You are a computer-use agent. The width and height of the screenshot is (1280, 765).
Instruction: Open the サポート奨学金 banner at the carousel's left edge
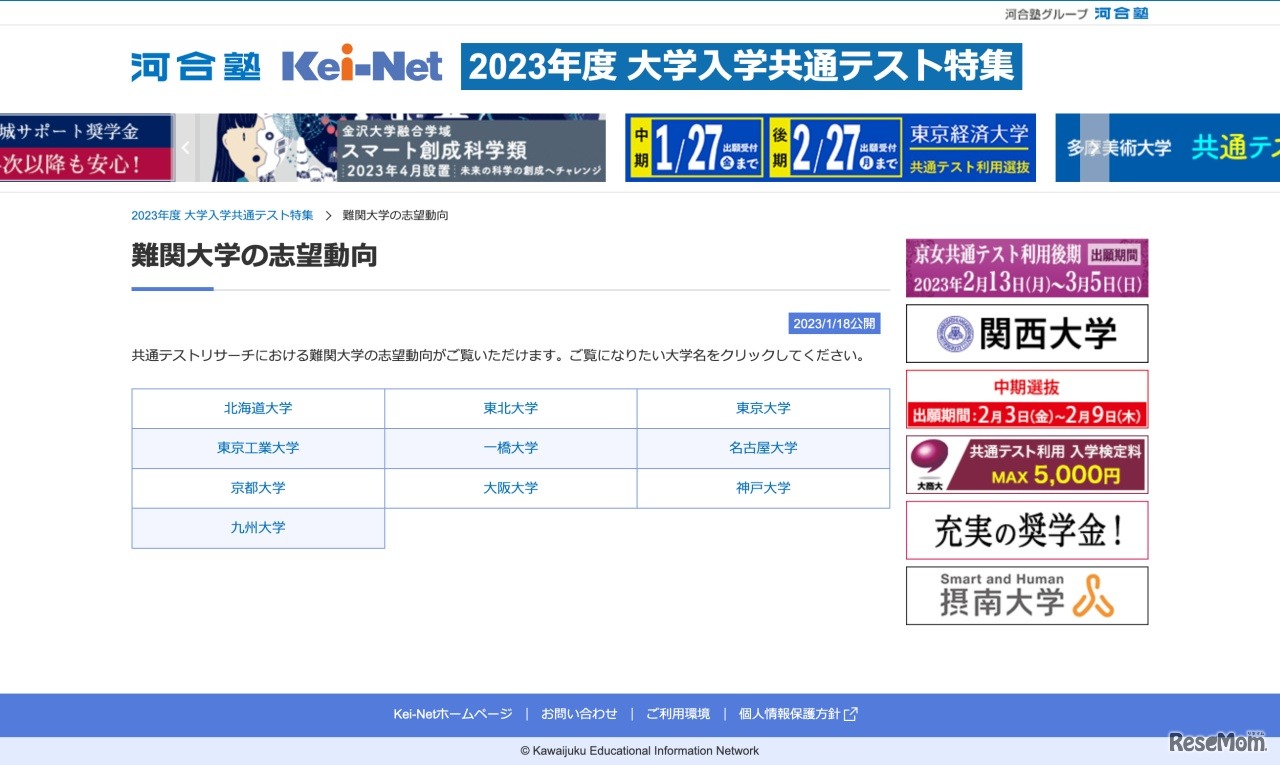coord(87,148)
